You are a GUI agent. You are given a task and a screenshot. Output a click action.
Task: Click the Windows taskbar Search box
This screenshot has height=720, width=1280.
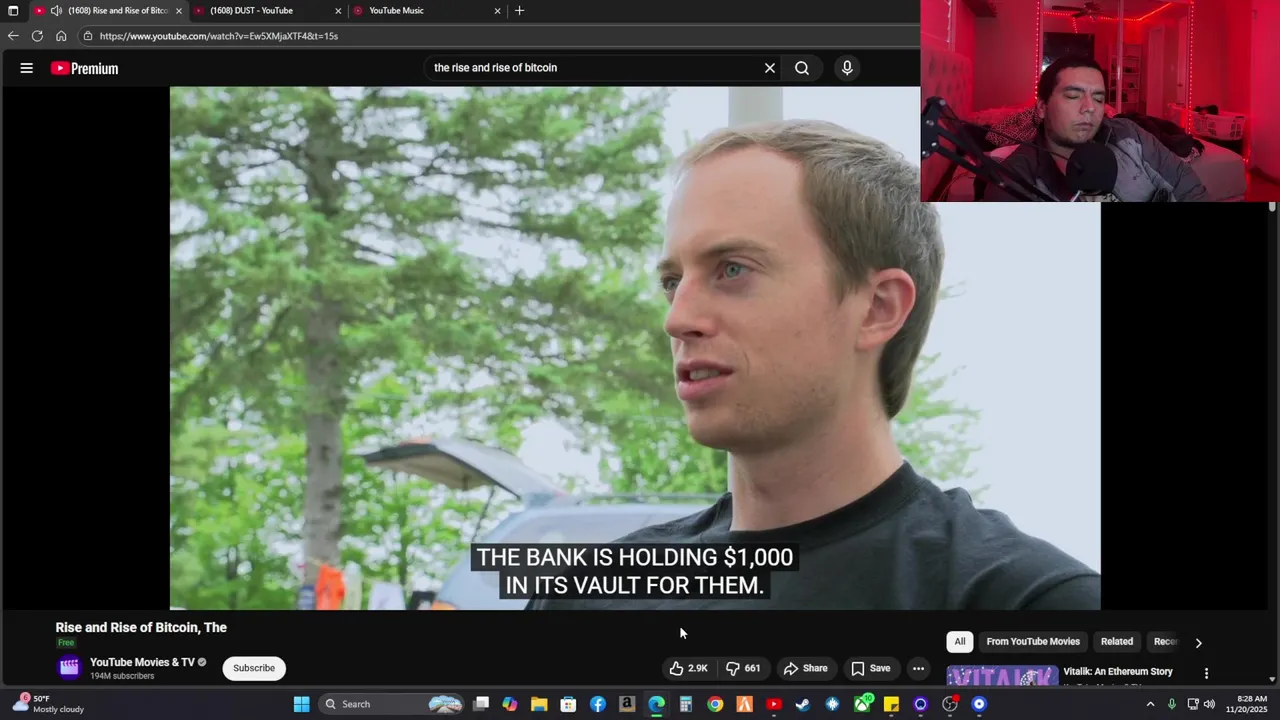[x=392, y=704]
